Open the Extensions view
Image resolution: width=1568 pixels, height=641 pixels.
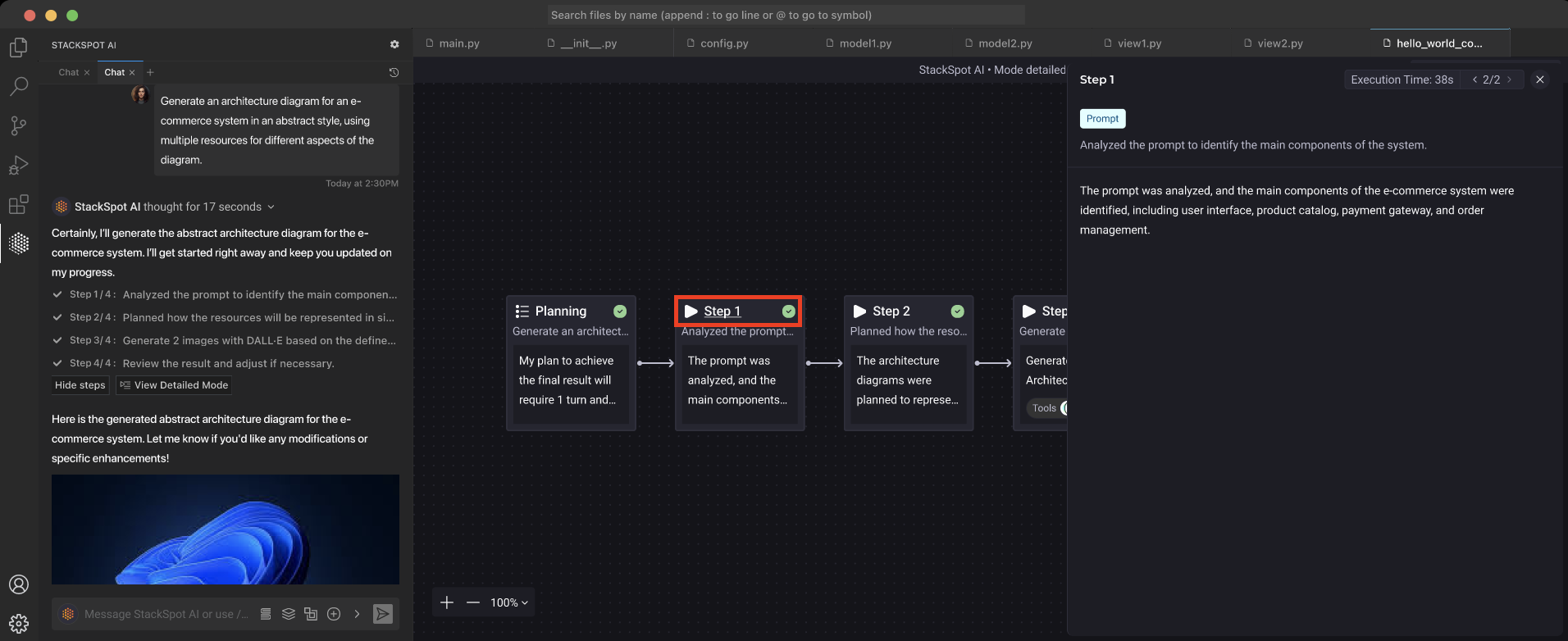pyautogui.click(x=19, y=204)
